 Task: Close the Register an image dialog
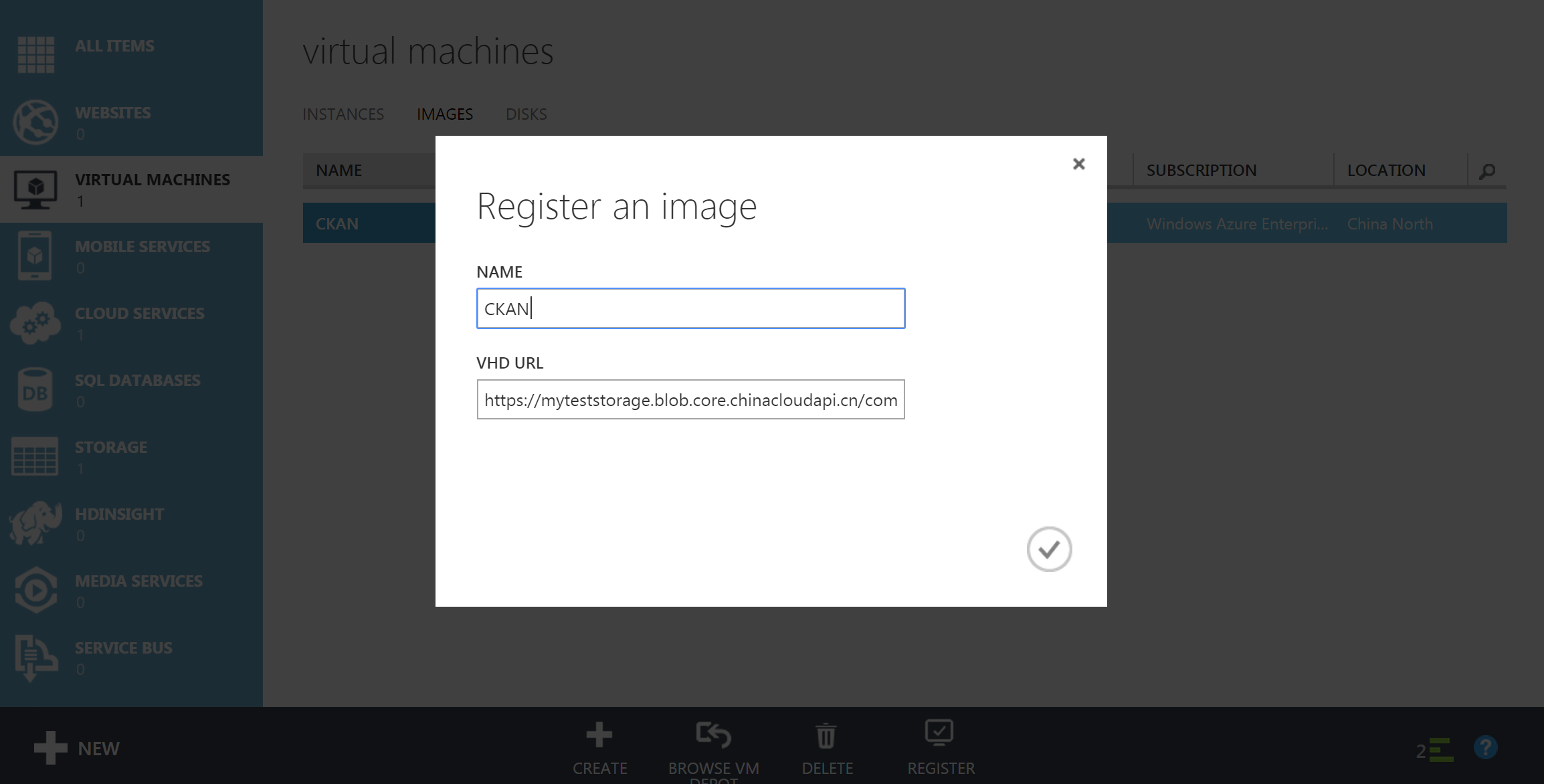click(1078, 164)
